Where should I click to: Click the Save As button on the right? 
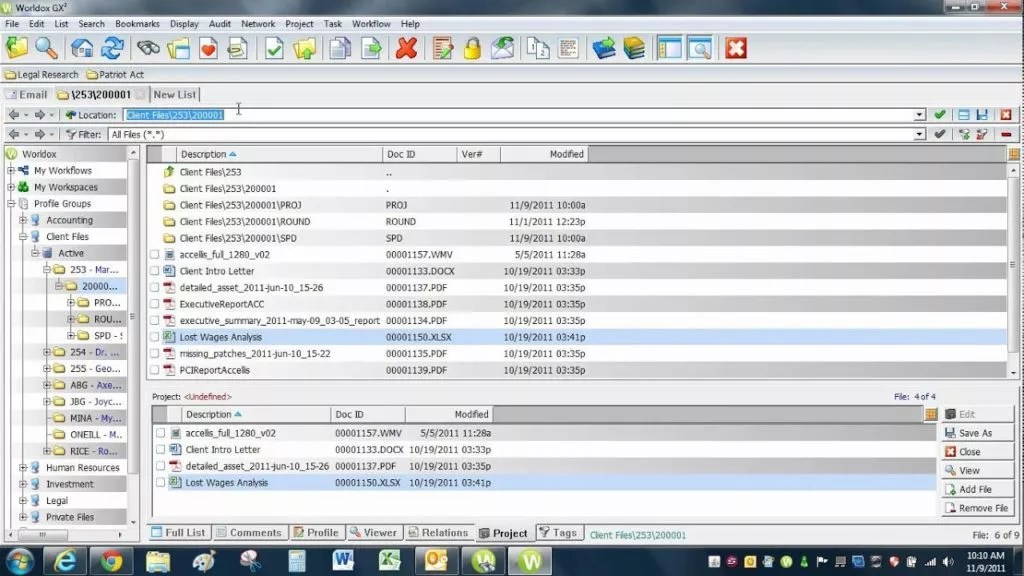click(x=977, y=433)
